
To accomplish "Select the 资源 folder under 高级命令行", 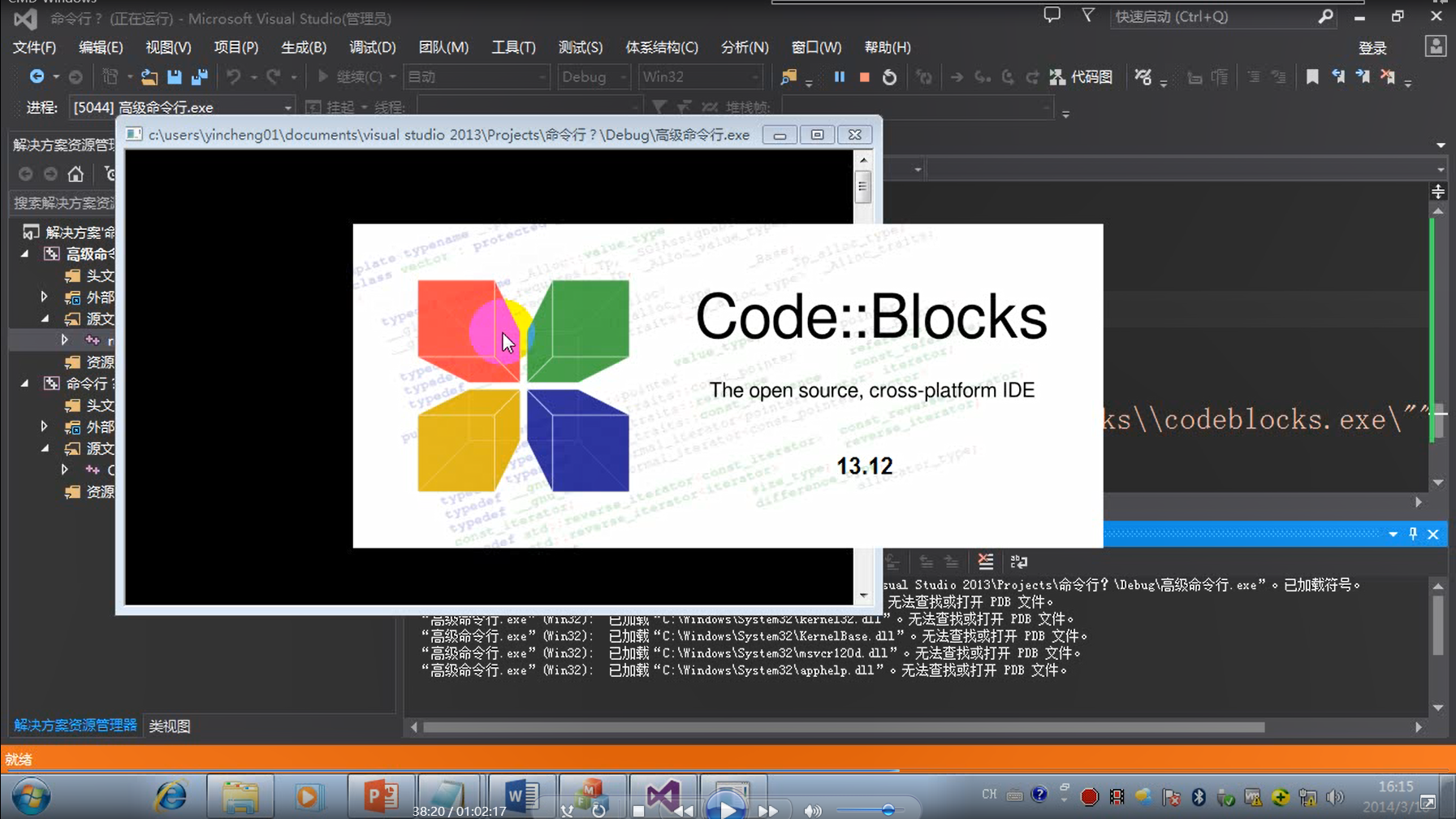I will coord(90,362).
